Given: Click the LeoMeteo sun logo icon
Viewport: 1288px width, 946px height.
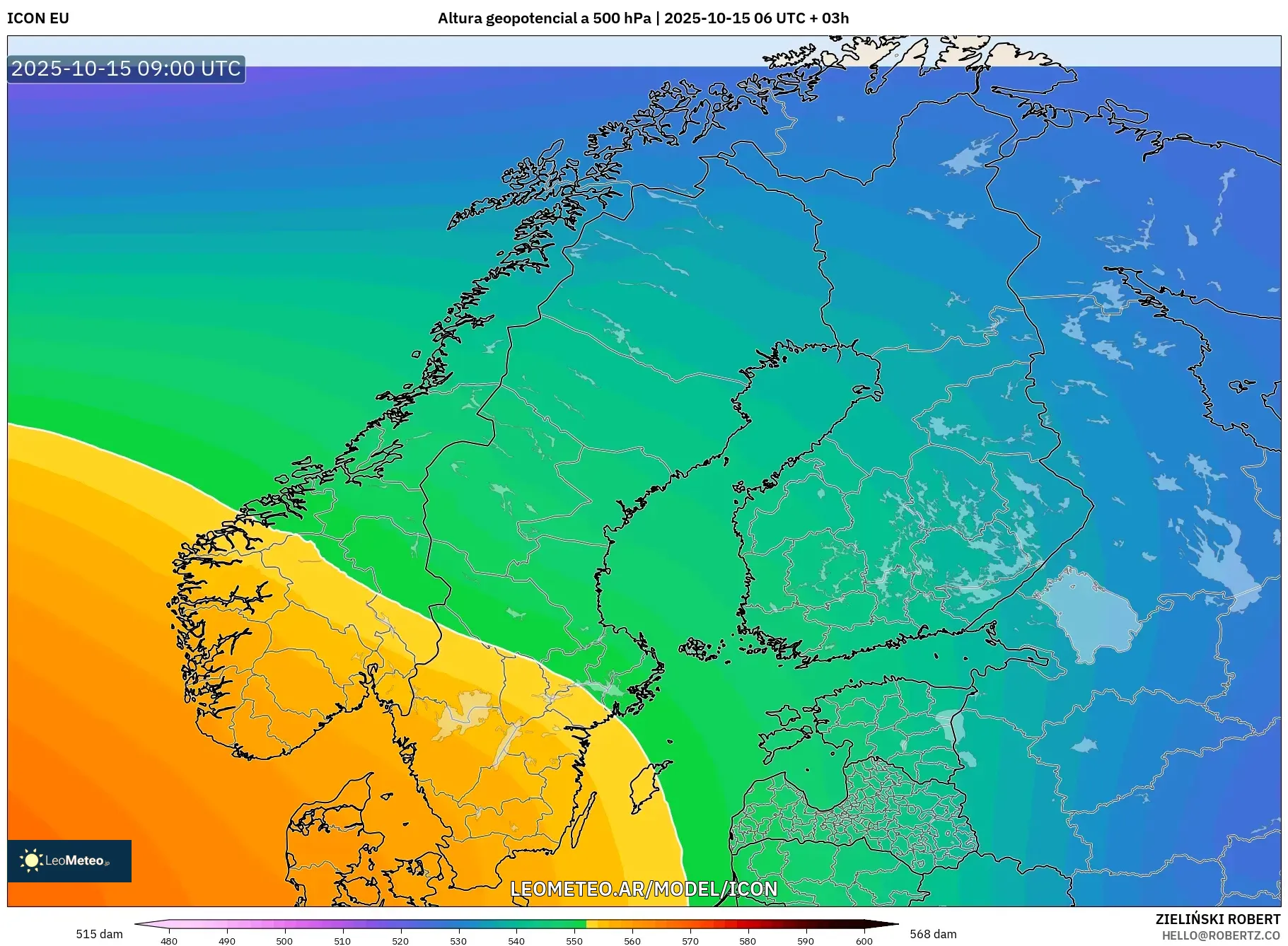Looking at the screenshot, I should [x=31, y=860].
